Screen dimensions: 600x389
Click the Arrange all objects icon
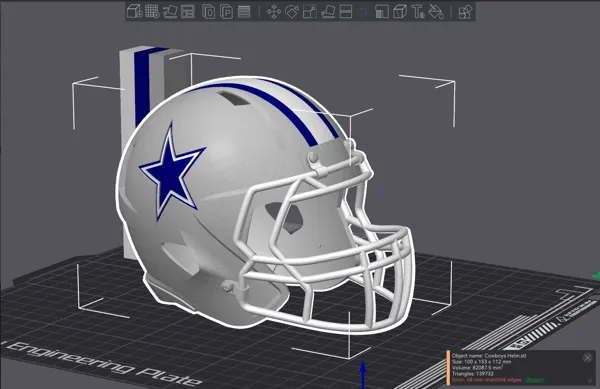[188, 11]
